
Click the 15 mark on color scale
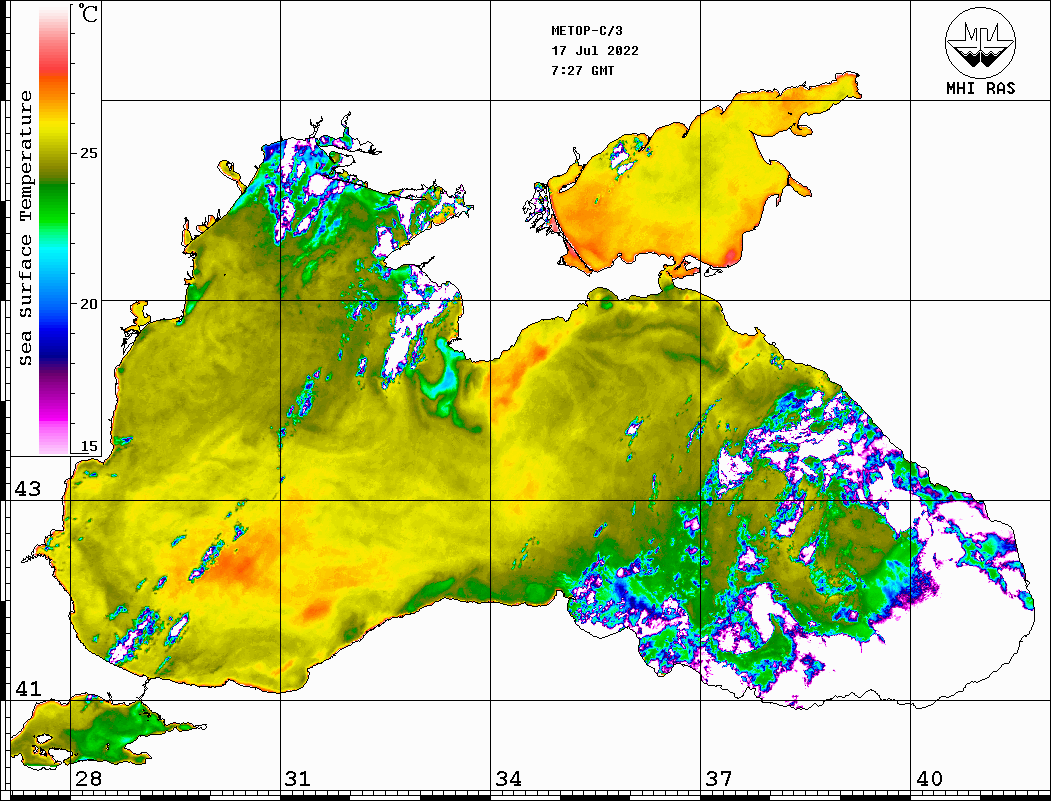click(x=88, y=446)
